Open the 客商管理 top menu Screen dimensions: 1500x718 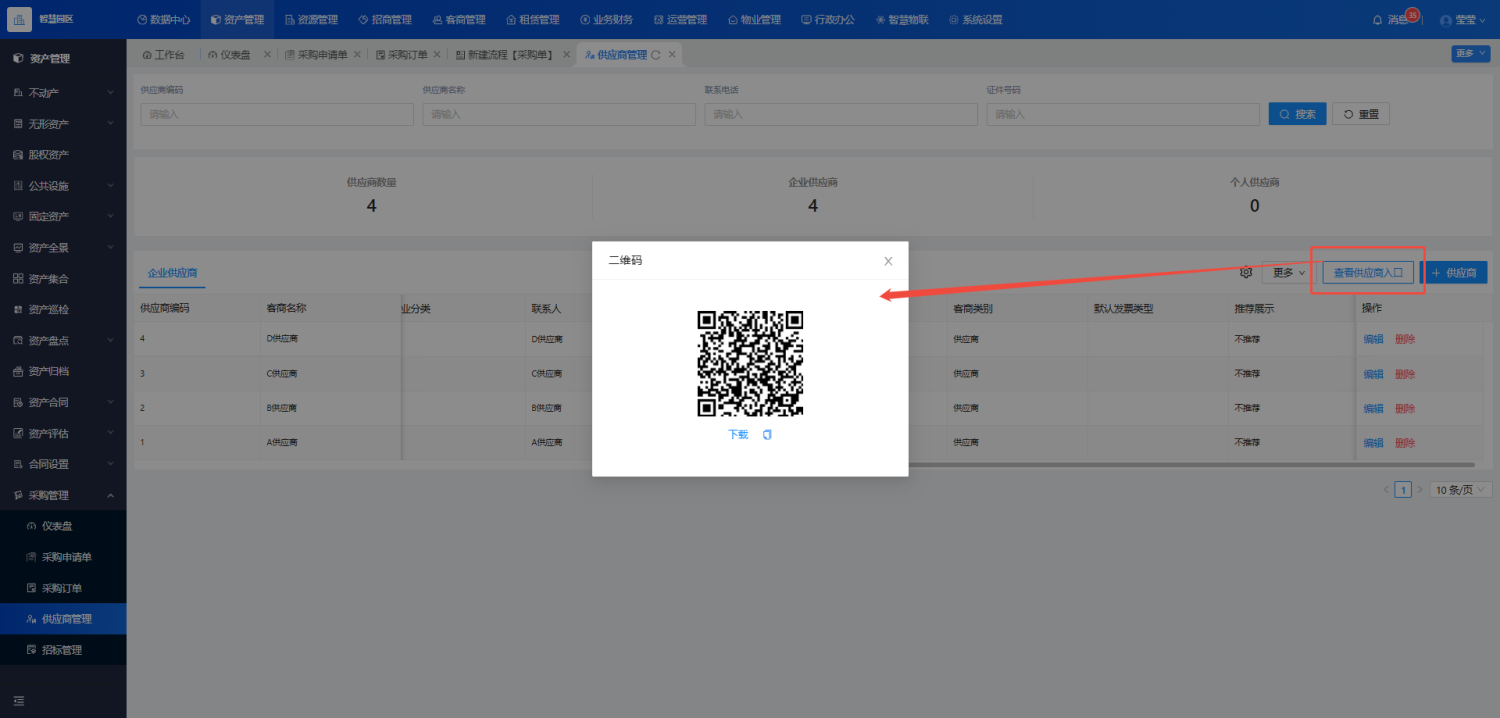pyautogui.click(x=459, y=19)
